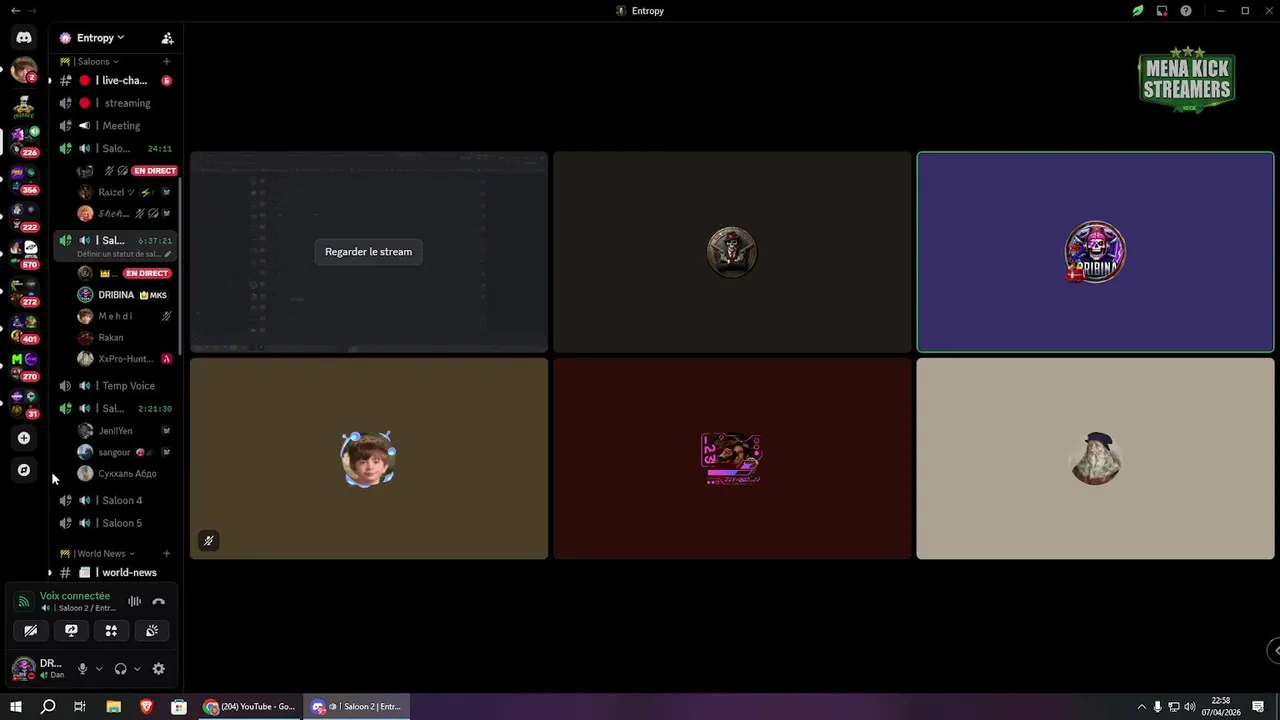Join the Meeting voice channel

[115, 126]
